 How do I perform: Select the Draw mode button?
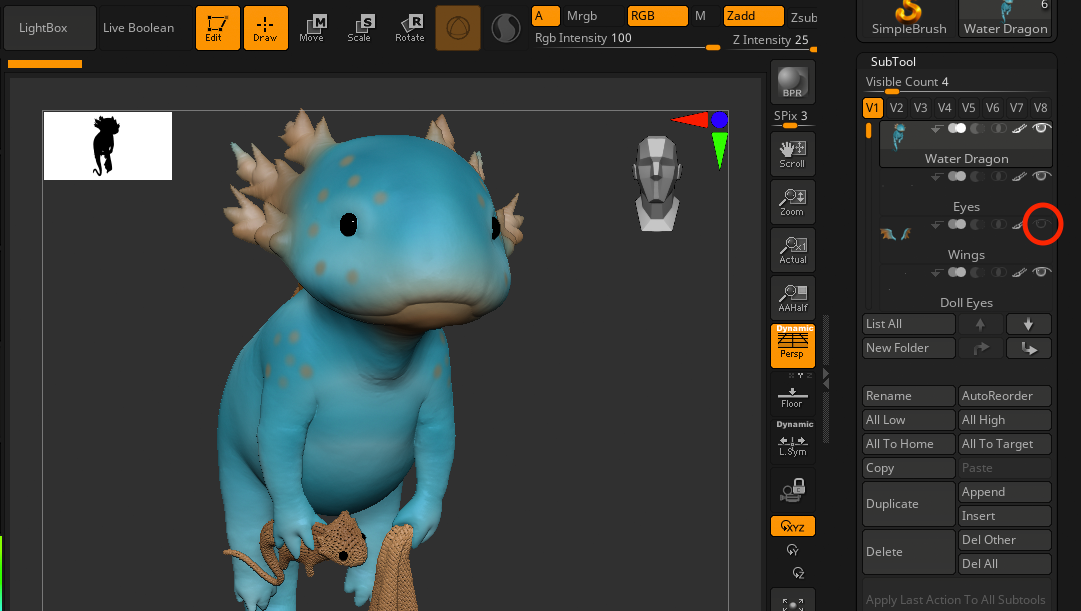click(265, 28)
